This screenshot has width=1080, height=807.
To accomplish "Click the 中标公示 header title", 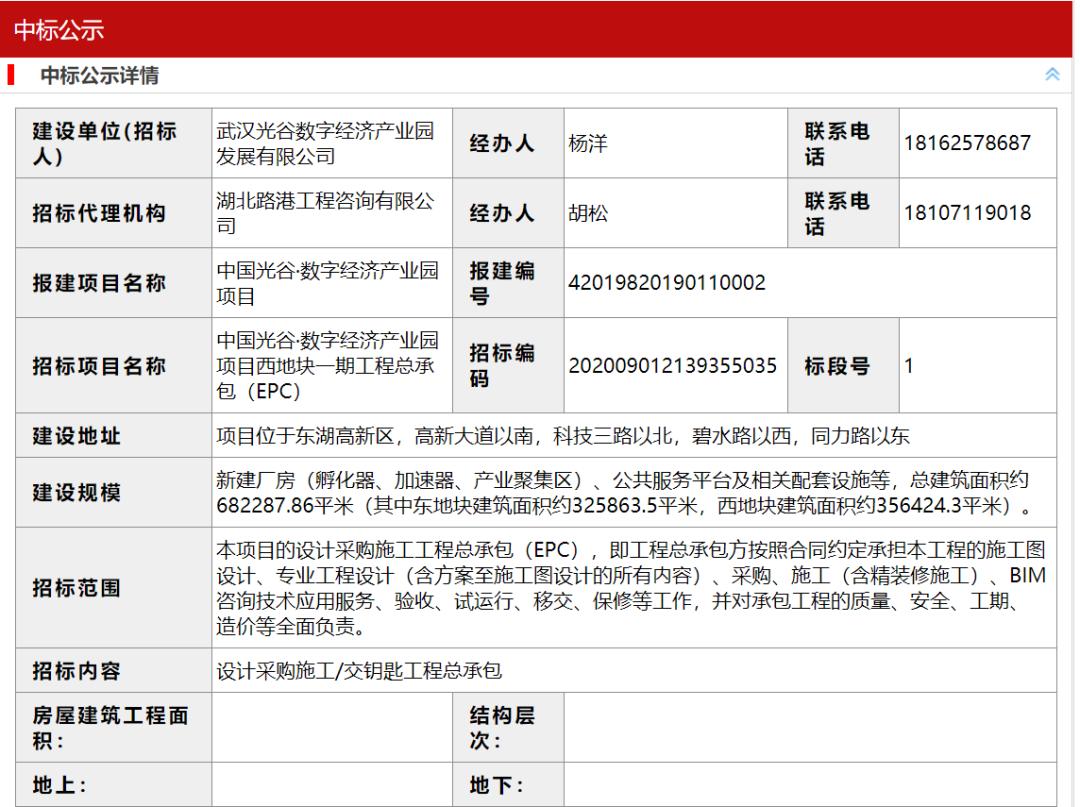I will pyautogui.click(x=59, y=30).
